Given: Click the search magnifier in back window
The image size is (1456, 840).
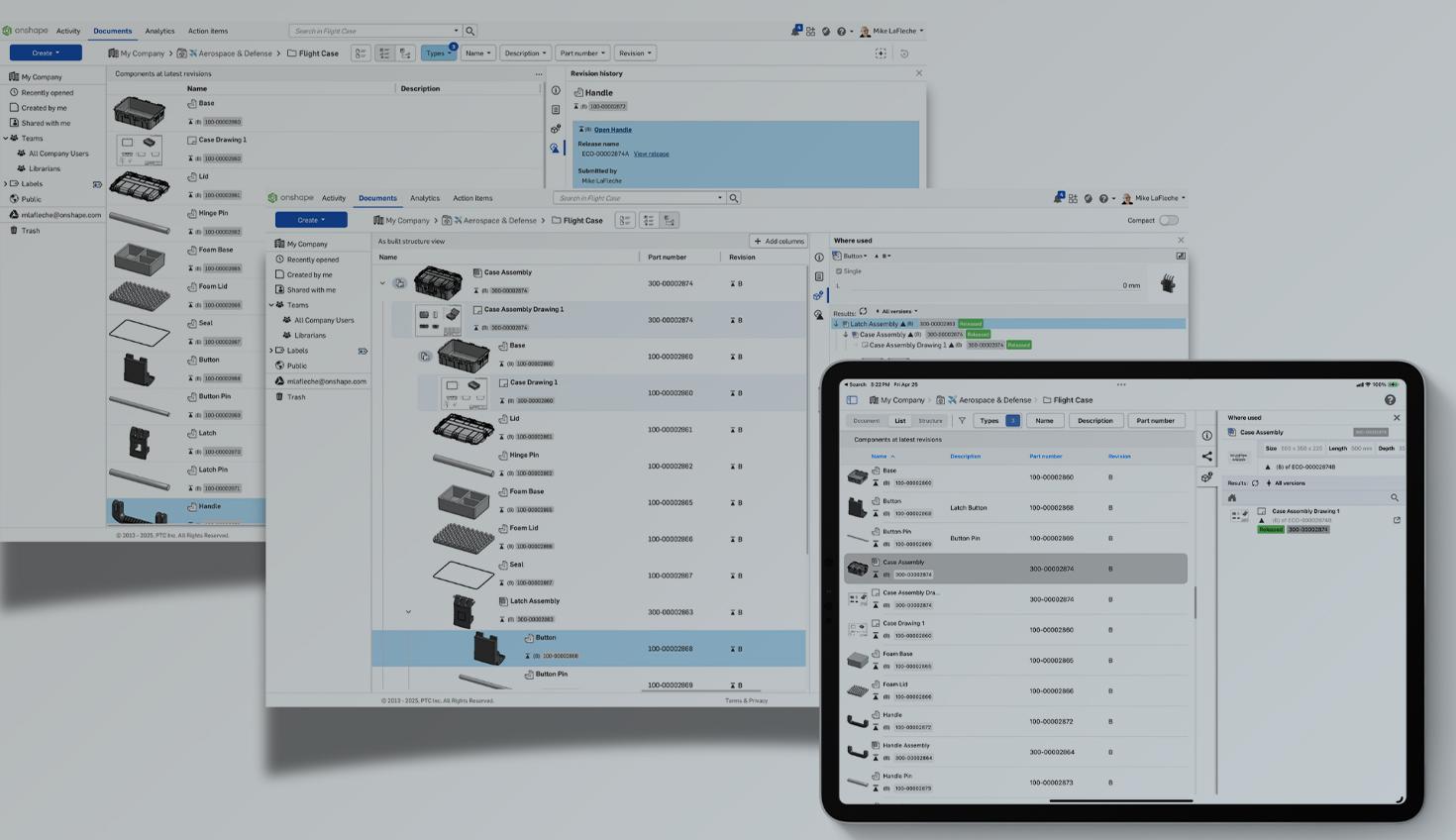Looking at the screenshot, I should coord(470,31).
